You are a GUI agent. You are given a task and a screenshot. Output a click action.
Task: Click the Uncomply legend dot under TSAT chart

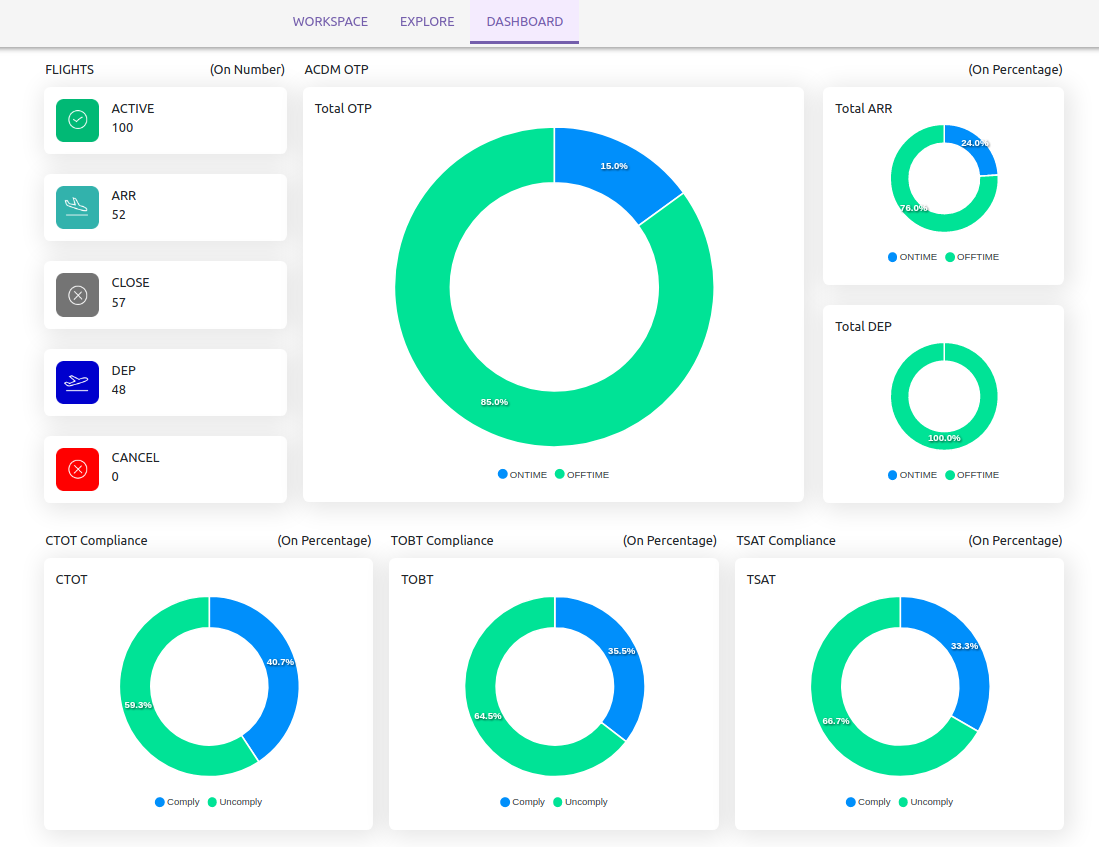click(902, 801)
